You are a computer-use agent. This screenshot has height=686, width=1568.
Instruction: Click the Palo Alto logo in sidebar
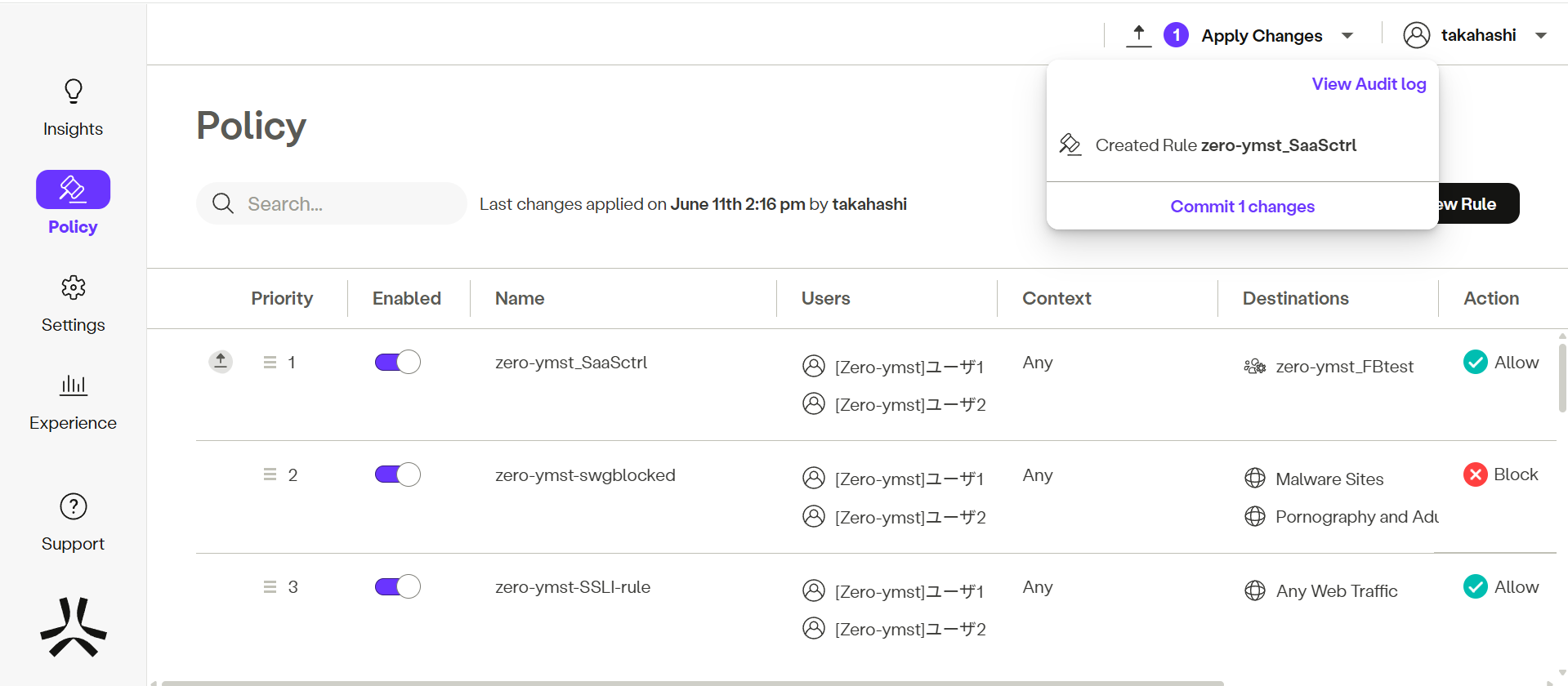coord(74,627)
